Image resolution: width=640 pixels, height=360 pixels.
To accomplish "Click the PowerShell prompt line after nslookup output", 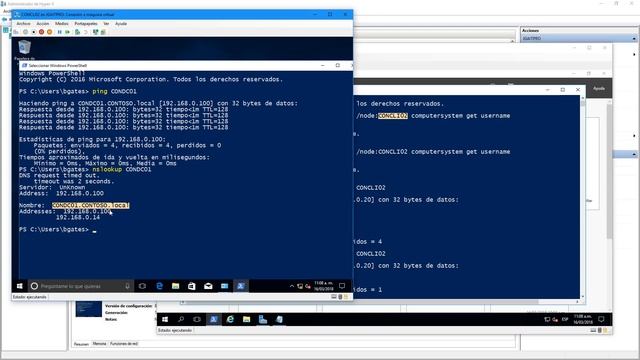I will click(x=58, y=229).
